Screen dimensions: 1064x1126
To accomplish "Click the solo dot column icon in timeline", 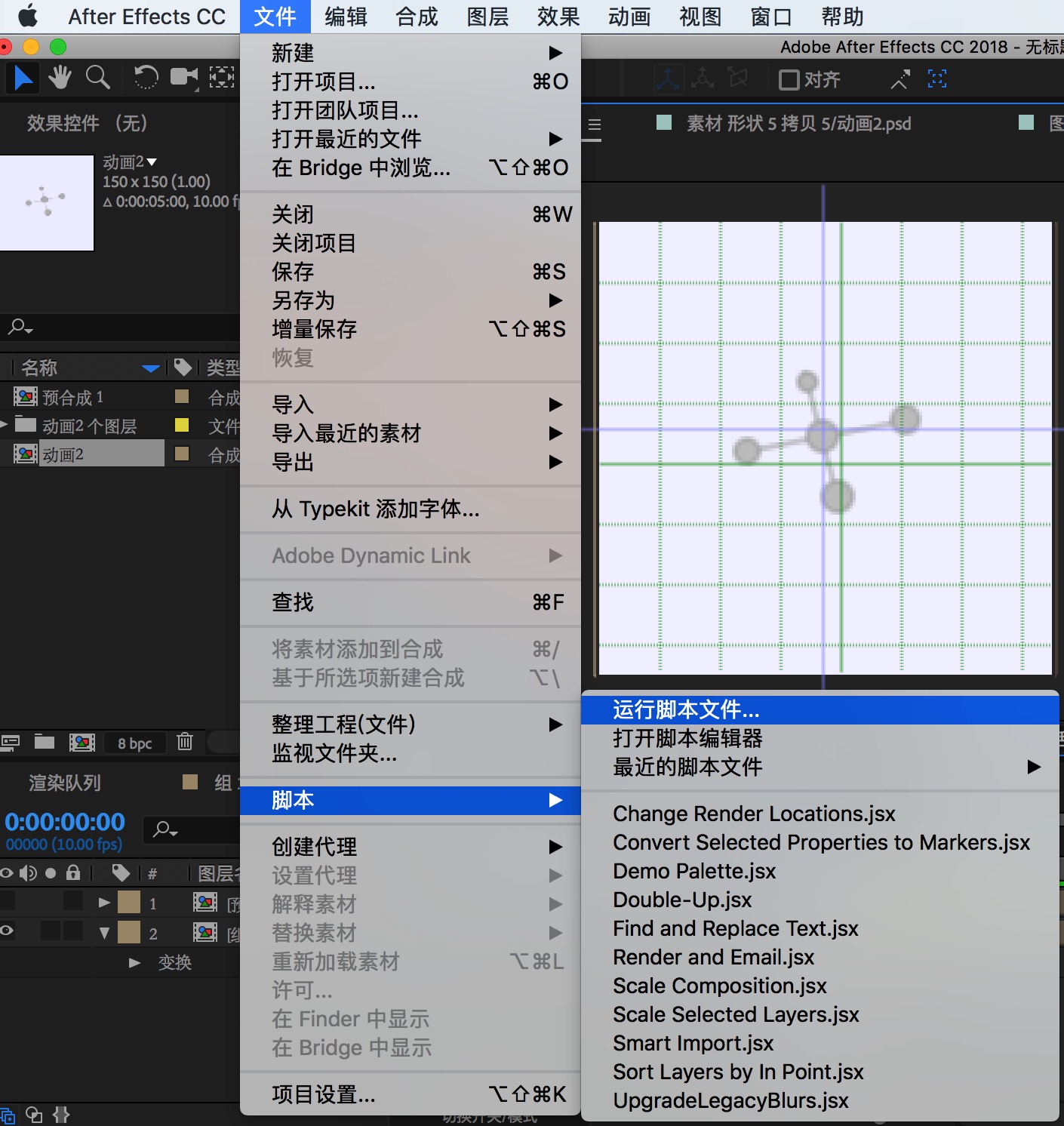I will tap(51, 874).
